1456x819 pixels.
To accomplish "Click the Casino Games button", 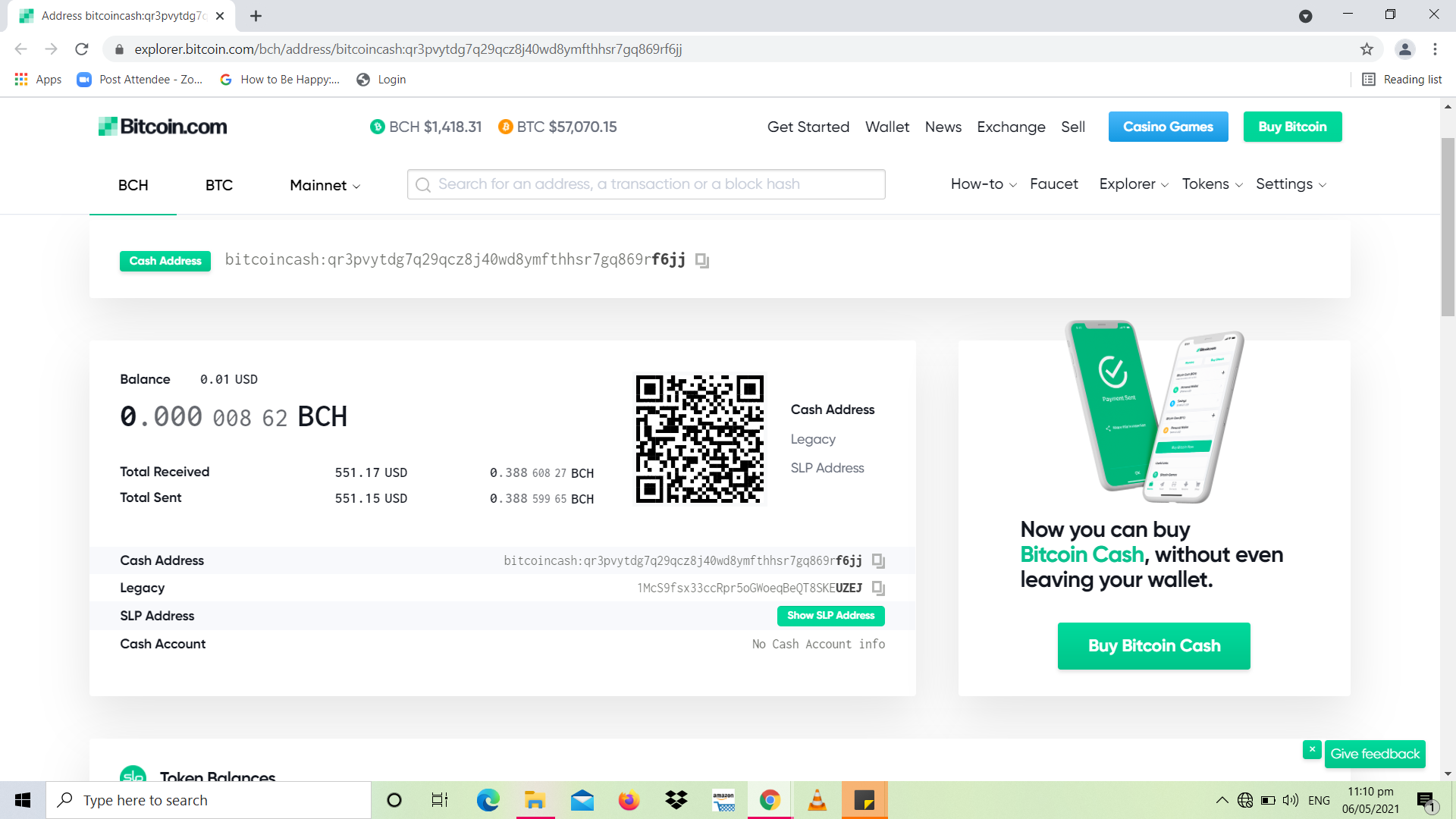I will pyautogui.click(x=1168, y=127).
